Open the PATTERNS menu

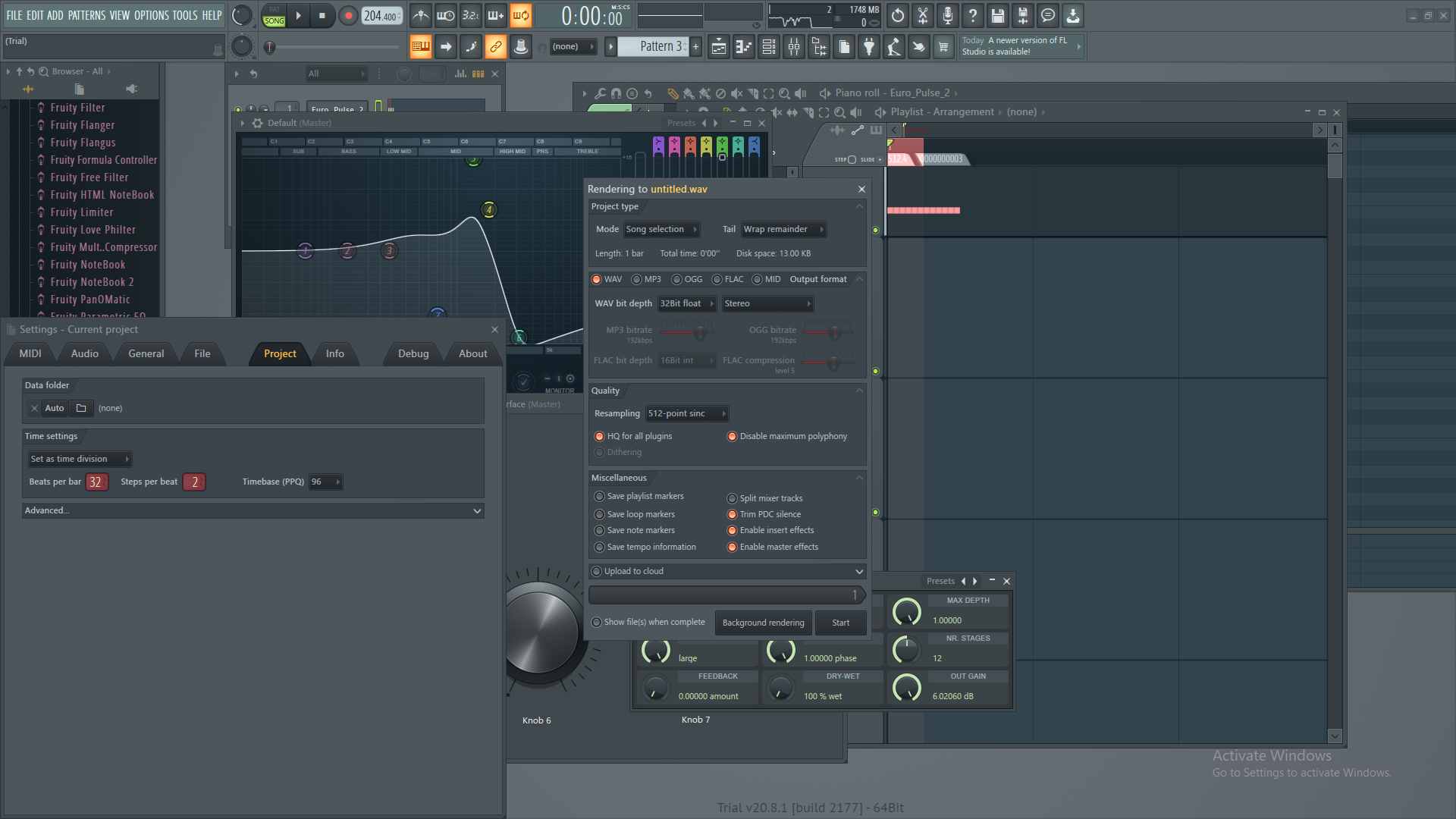click(86, 15)
